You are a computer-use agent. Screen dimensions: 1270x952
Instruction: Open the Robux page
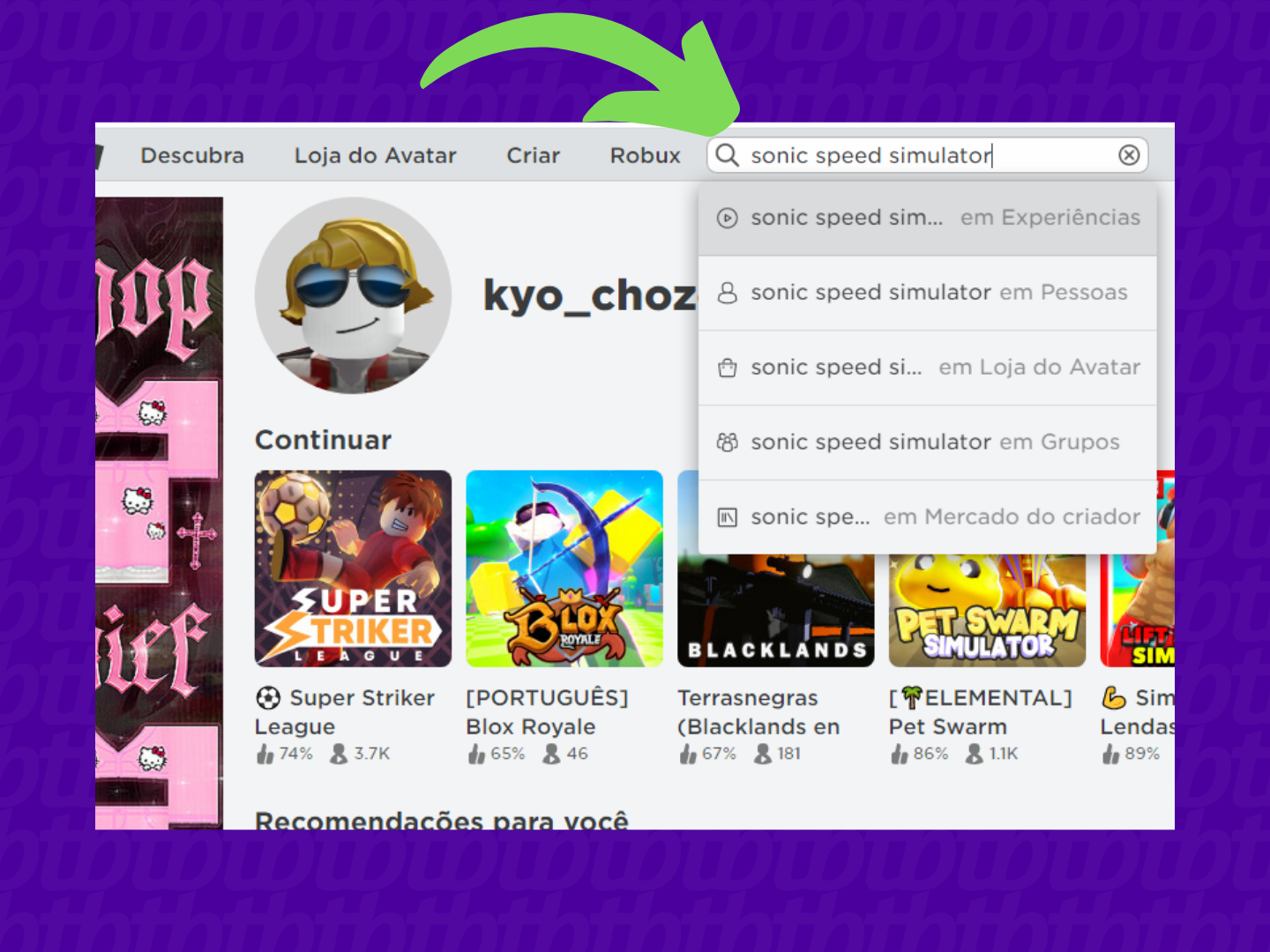coord(645,155)
